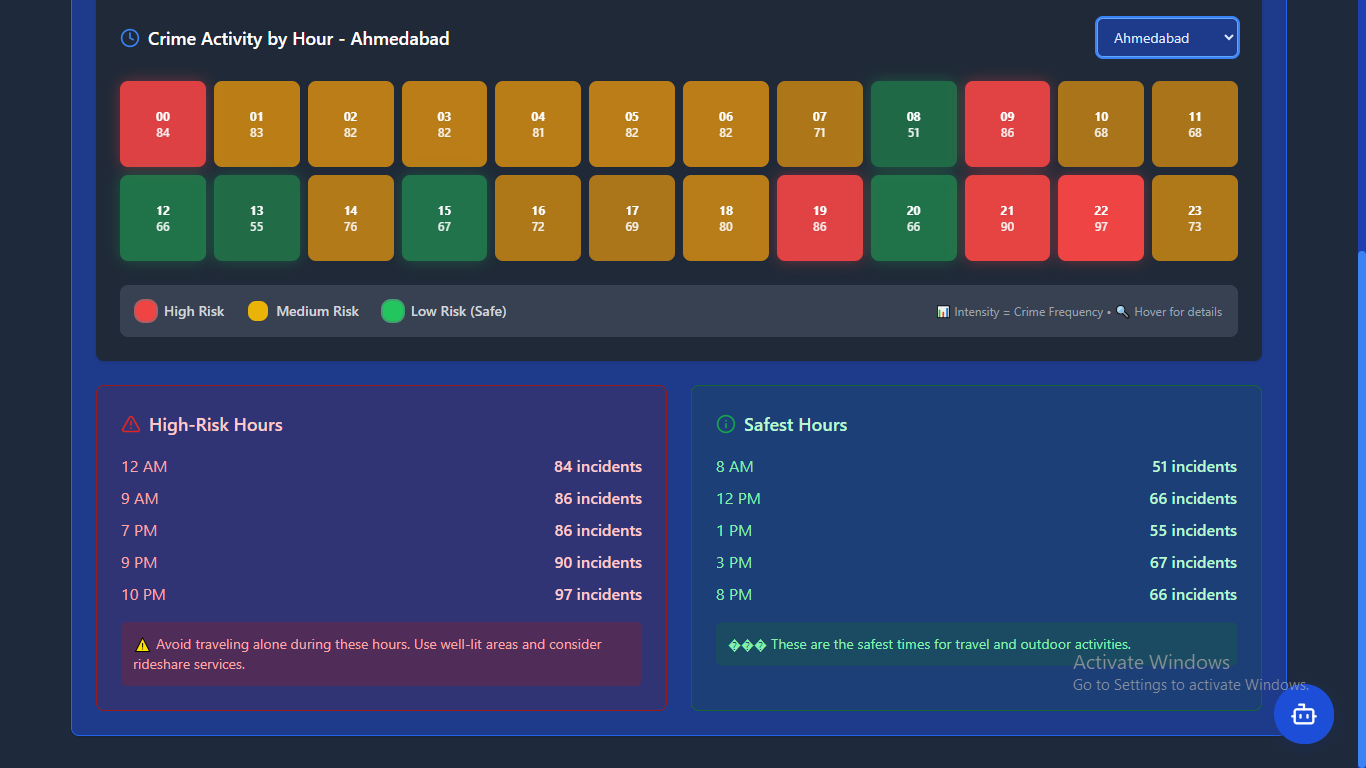Select green hour 20 tile in heatmap

pos(914,218)
